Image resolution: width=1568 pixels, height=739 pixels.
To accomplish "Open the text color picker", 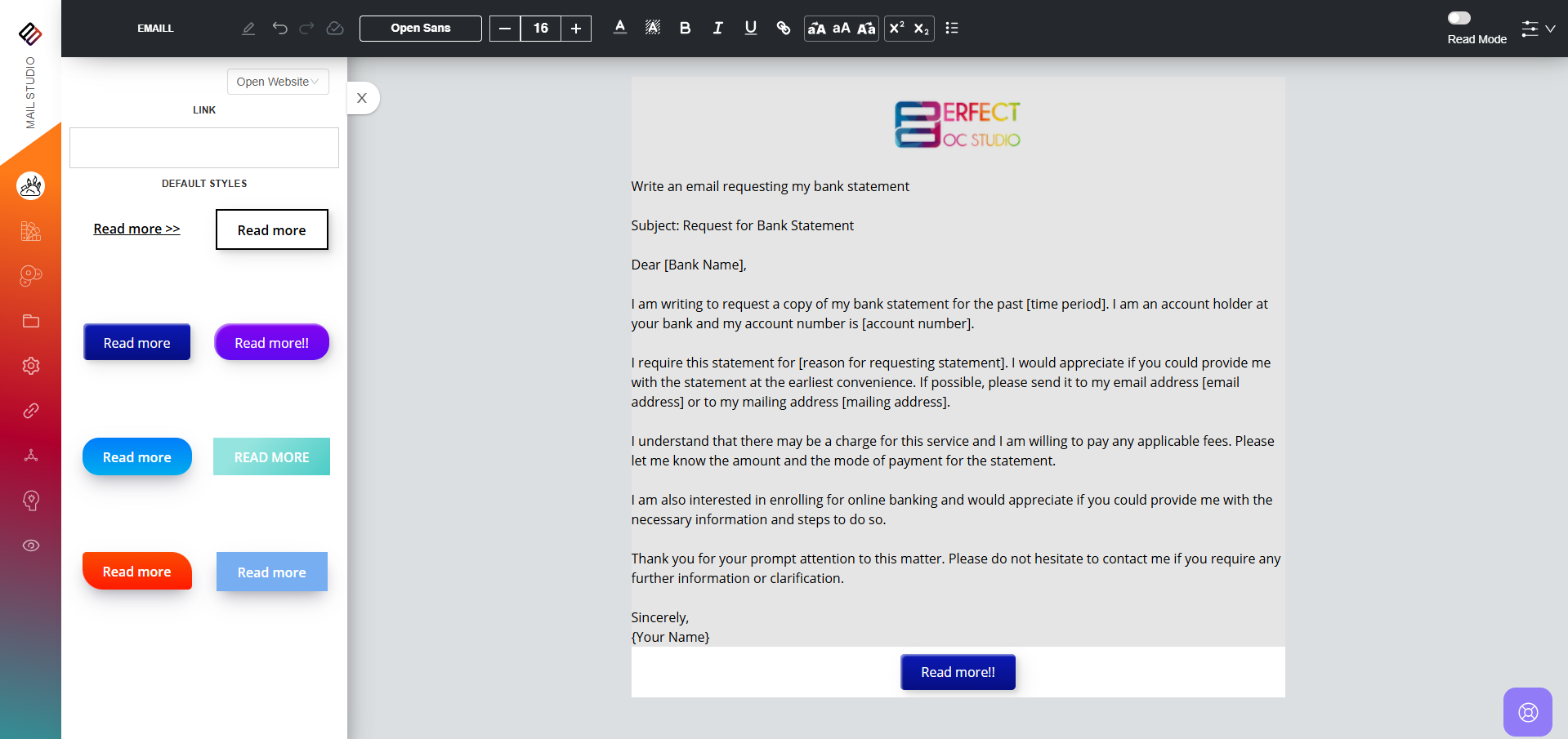I will (620, 28).
